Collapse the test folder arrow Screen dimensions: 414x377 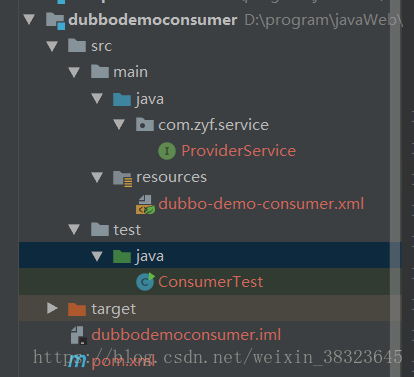coord(74,230)
